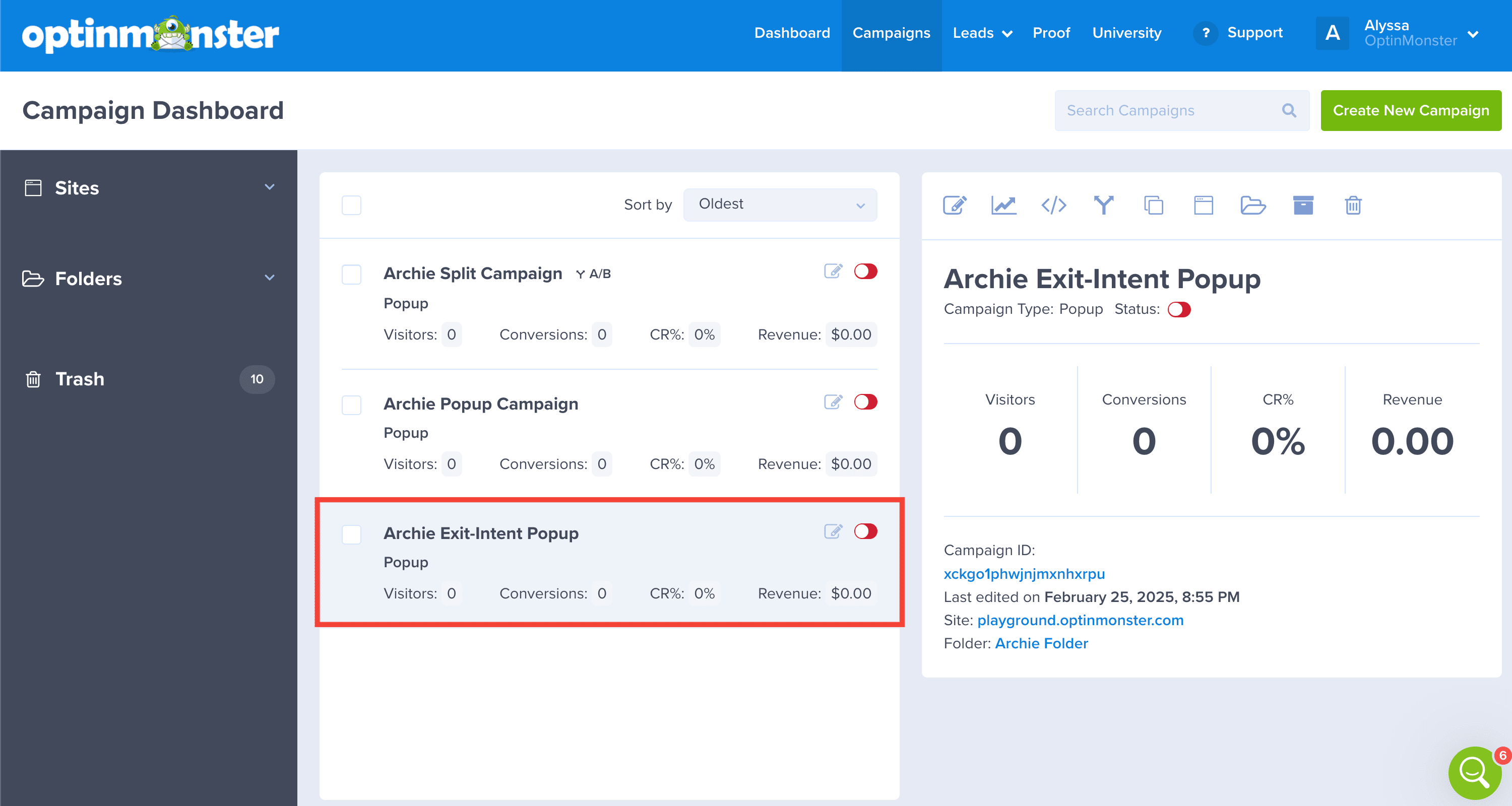The width and height of the screenshot is (1512, 806).
Task: Toggle status of Archie Split Campaign
Action: 865,272
